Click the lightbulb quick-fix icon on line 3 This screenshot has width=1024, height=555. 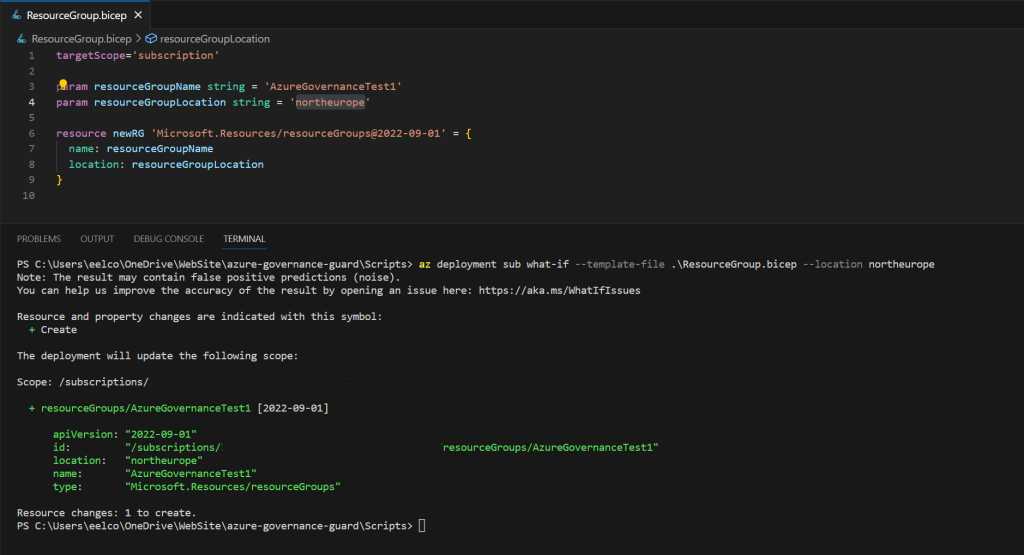click(x=63, y=84)
